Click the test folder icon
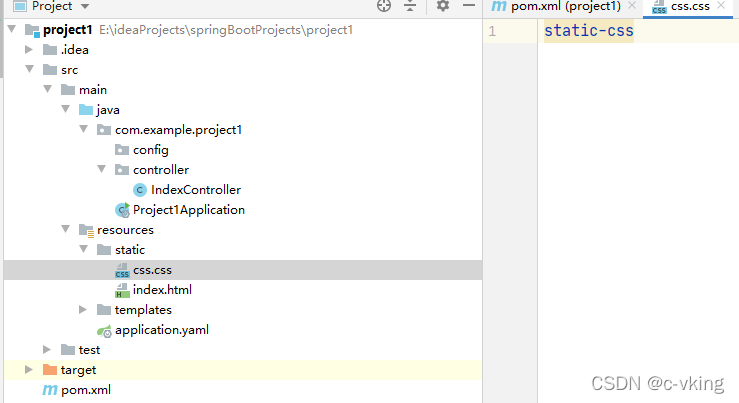 pyautogui.click(x=68, y=350)
